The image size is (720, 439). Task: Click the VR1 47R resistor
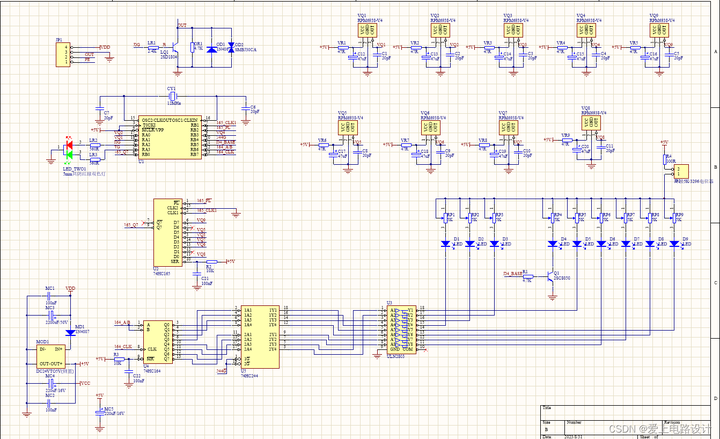[342, 47]
